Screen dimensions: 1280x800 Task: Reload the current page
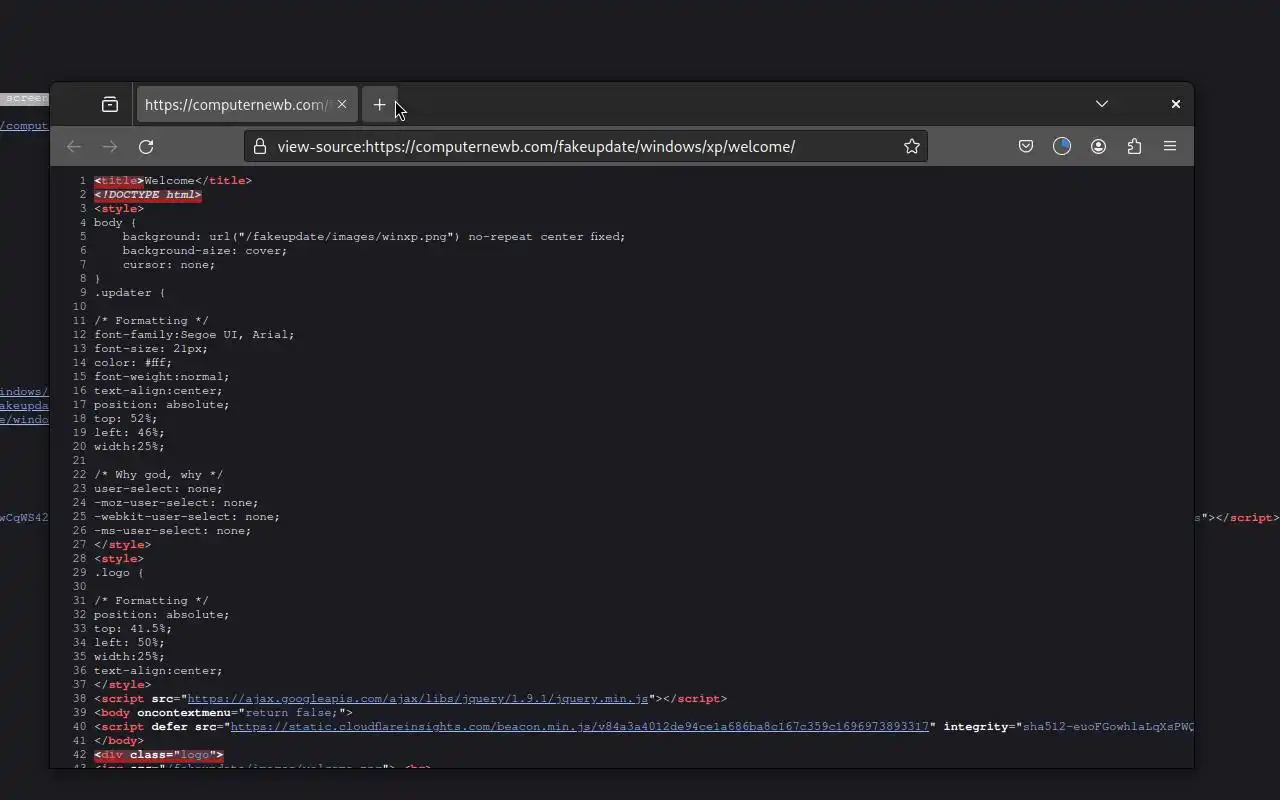(146, 146)
